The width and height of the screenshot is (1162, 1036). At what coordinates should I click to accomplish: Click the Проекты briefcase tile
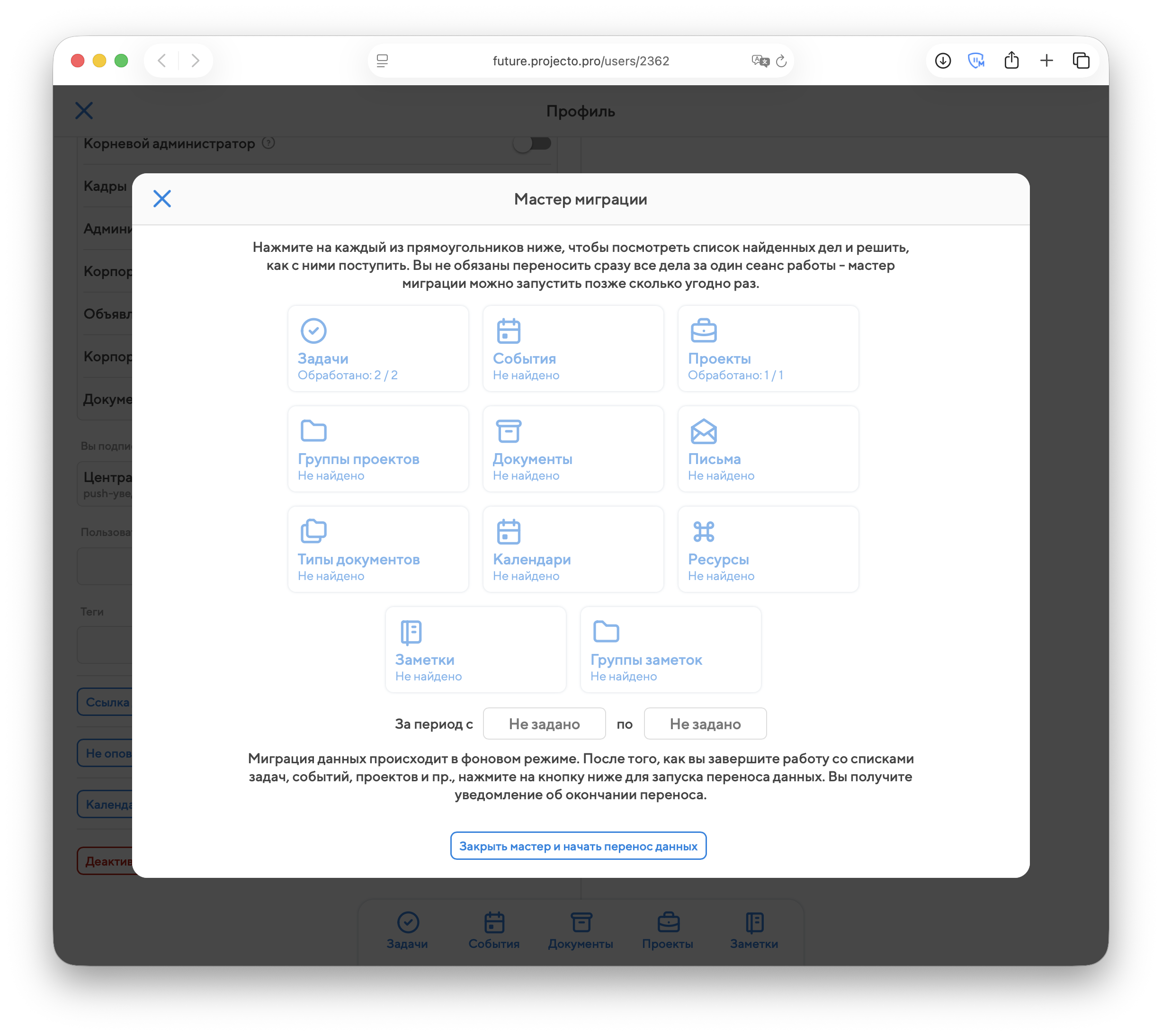click(768, 348)
